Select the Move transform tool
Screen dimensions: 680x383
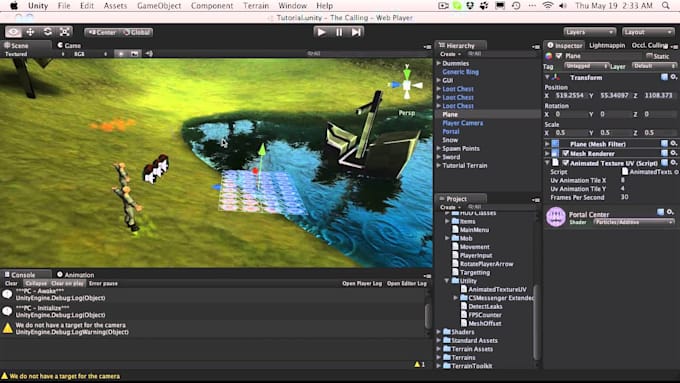[30, 32]
